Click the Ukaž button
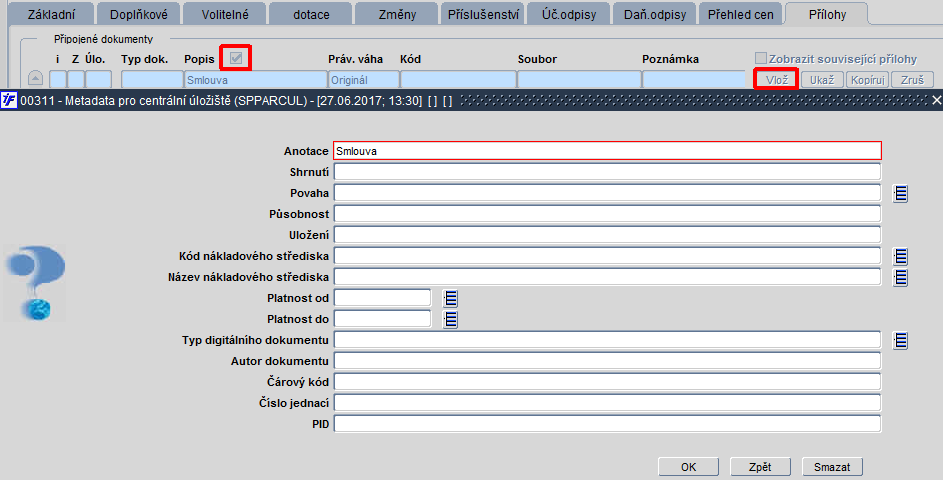This screenshot has height=480, width=943. (x=822, y=79)
